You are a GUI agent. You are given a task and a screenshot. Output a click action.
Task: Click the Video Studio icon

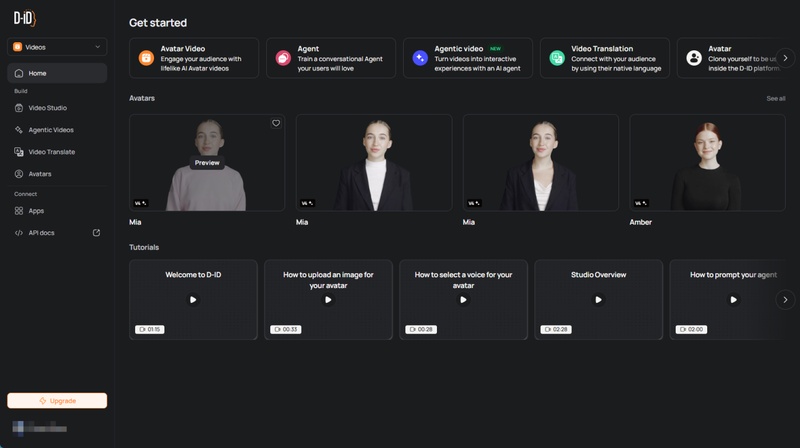(x=19, y=108)
